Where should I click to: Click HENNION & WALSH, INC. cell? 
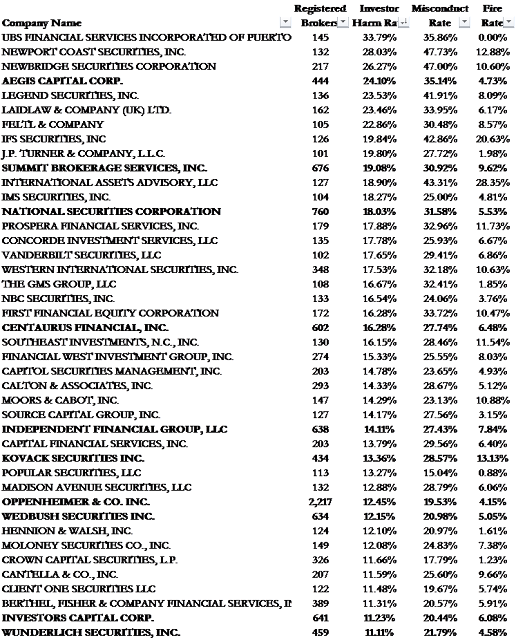click(67, 531)
